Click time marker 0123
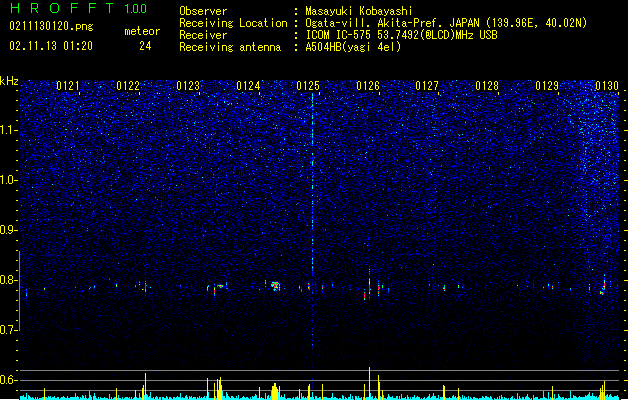Viewport: 629px width, 400px height. coord(188,86)
